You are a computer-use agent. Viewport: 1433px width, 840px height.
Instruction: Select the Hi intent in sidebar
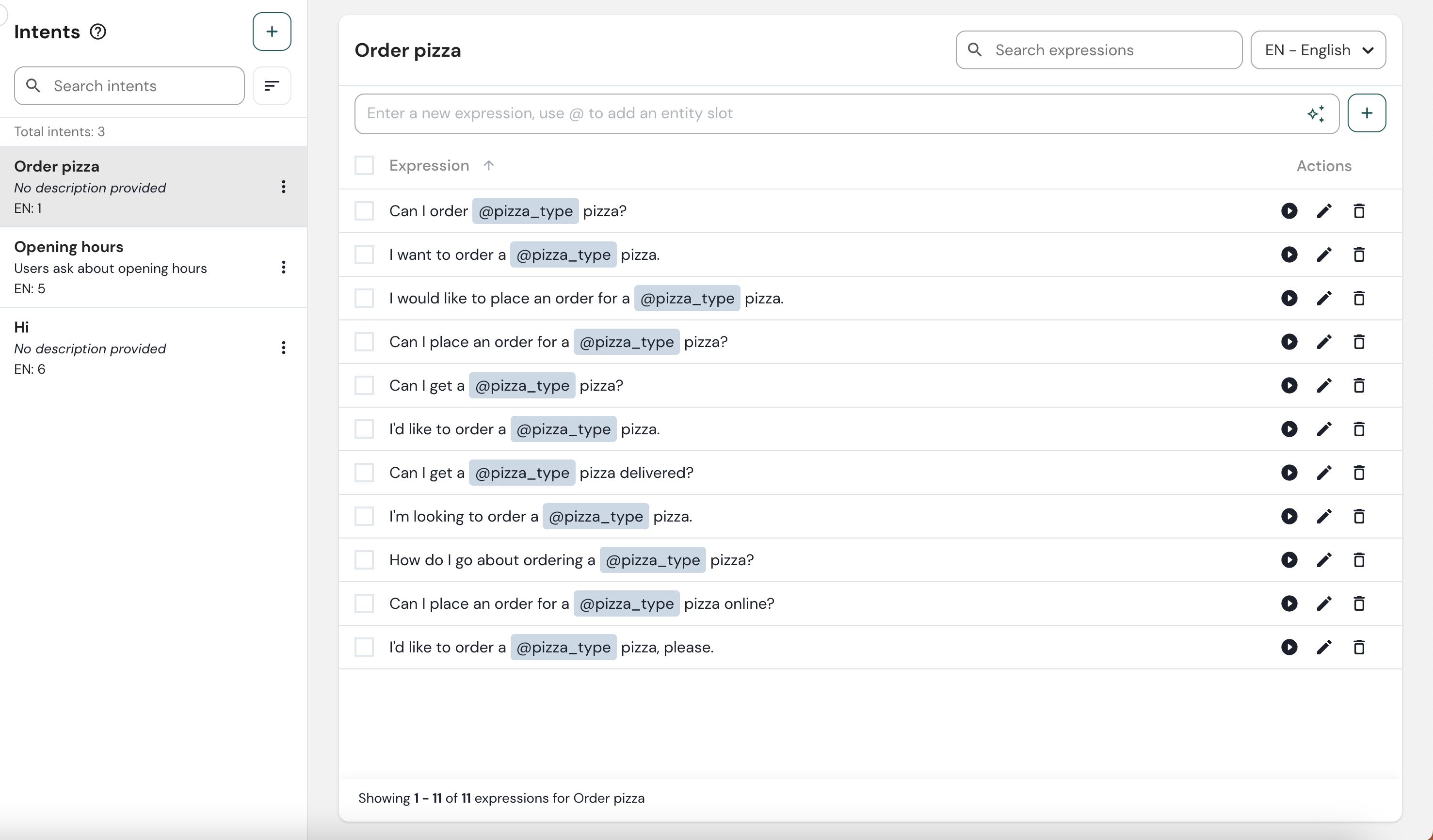[114, 347]
